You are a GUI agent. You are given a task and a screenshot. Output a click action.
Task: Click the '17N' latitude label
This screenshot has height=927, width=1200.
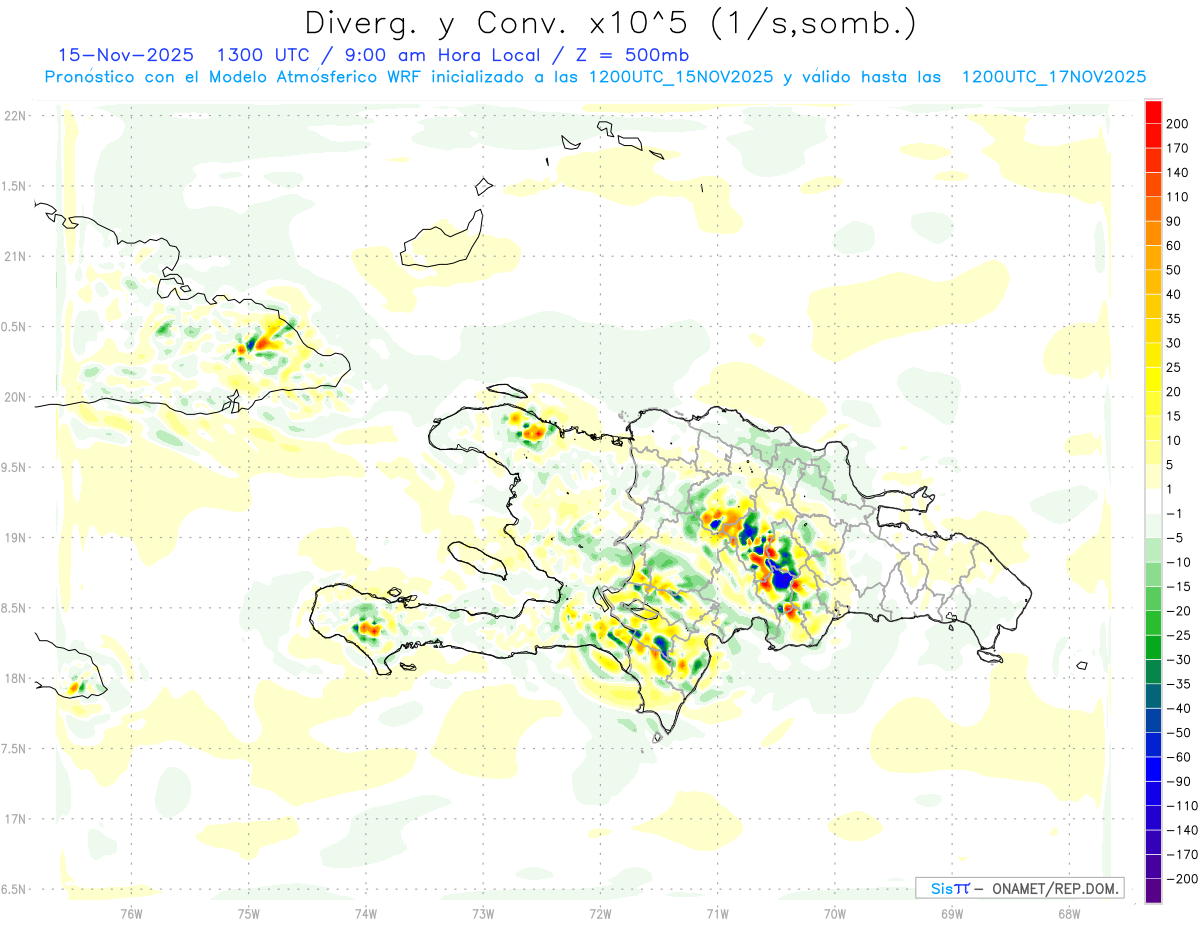pyautogui.click(x=14, y=820)
